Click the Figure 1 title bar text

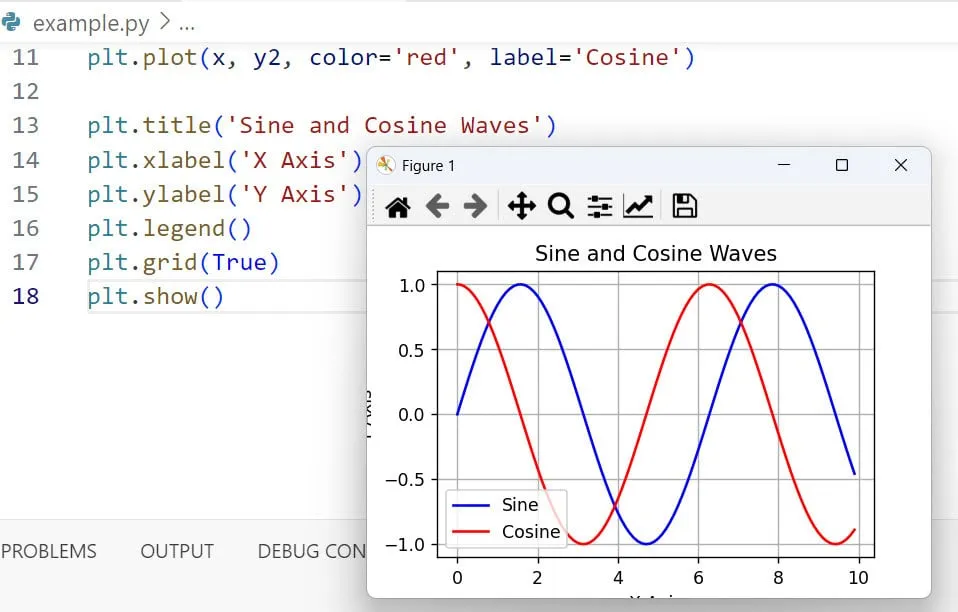(428, 166)
